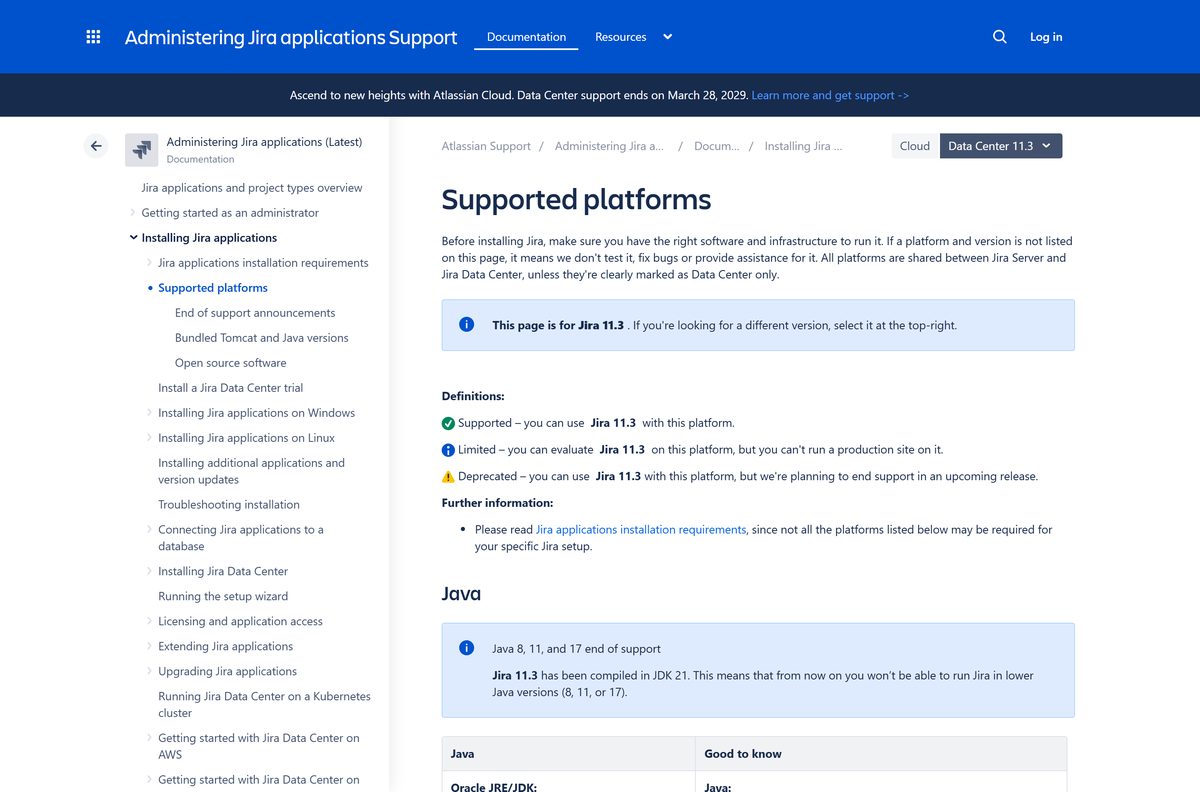Click yellow Deprecated warning icon
The width and height of the screenshot is (1200, 792).
coord(448,477)
